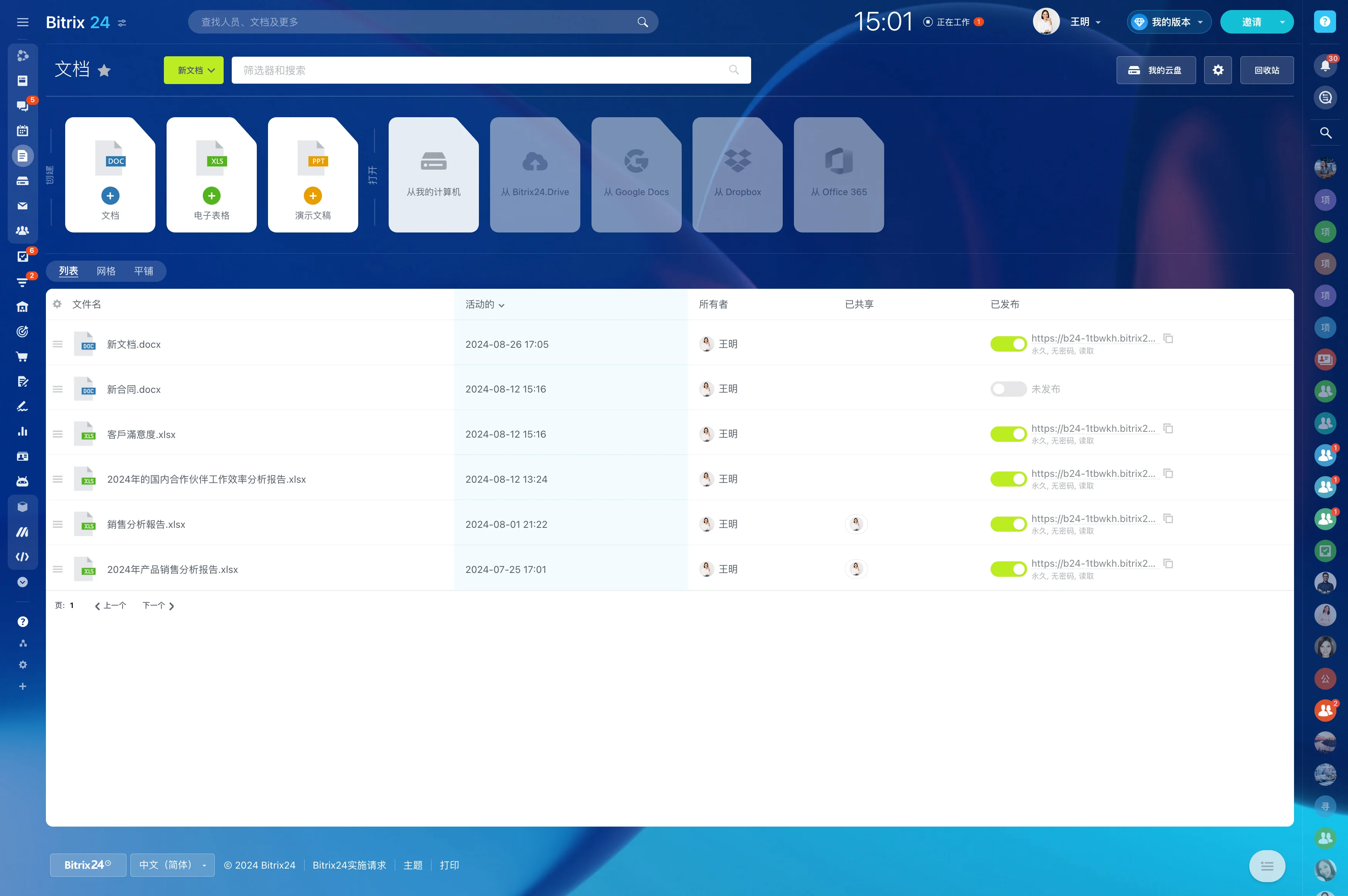The width and height of the screenshot is (1348, 896).
Task: Open the calendar icon in left sidebar
Action: tap(23, 131)
